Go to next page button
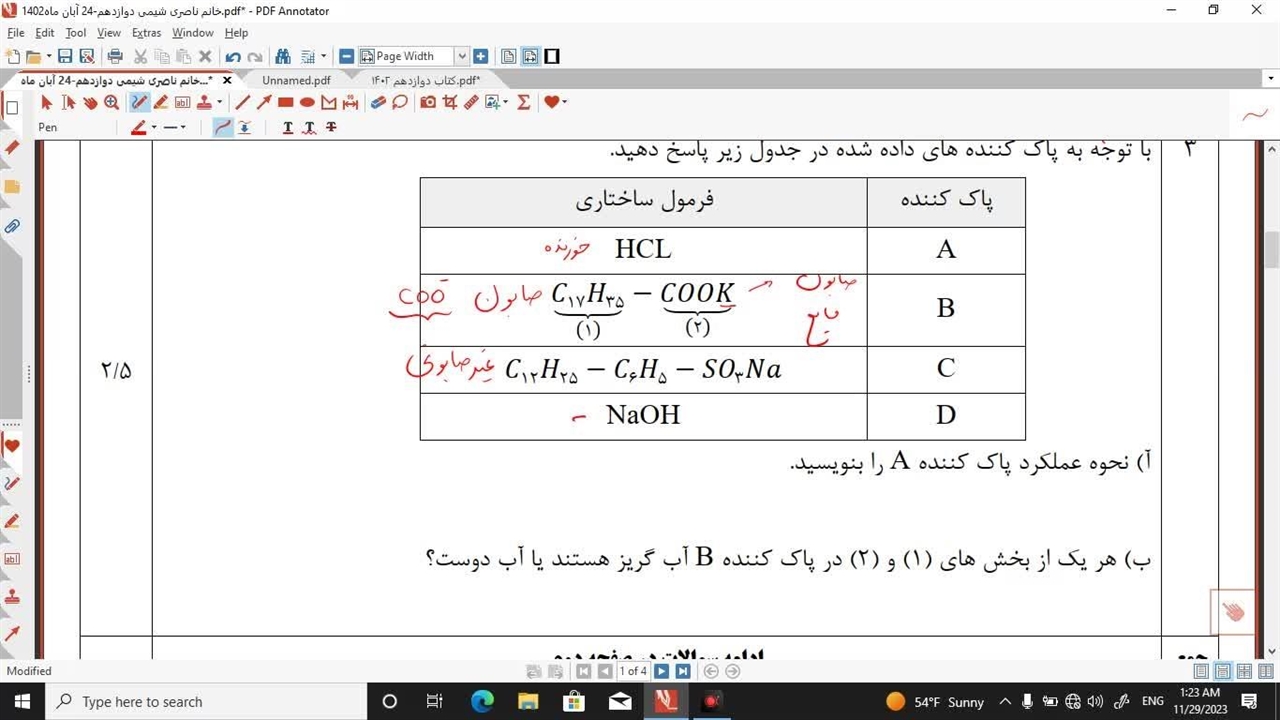This screenshot has height=720, width=1280. coord(662,671)
